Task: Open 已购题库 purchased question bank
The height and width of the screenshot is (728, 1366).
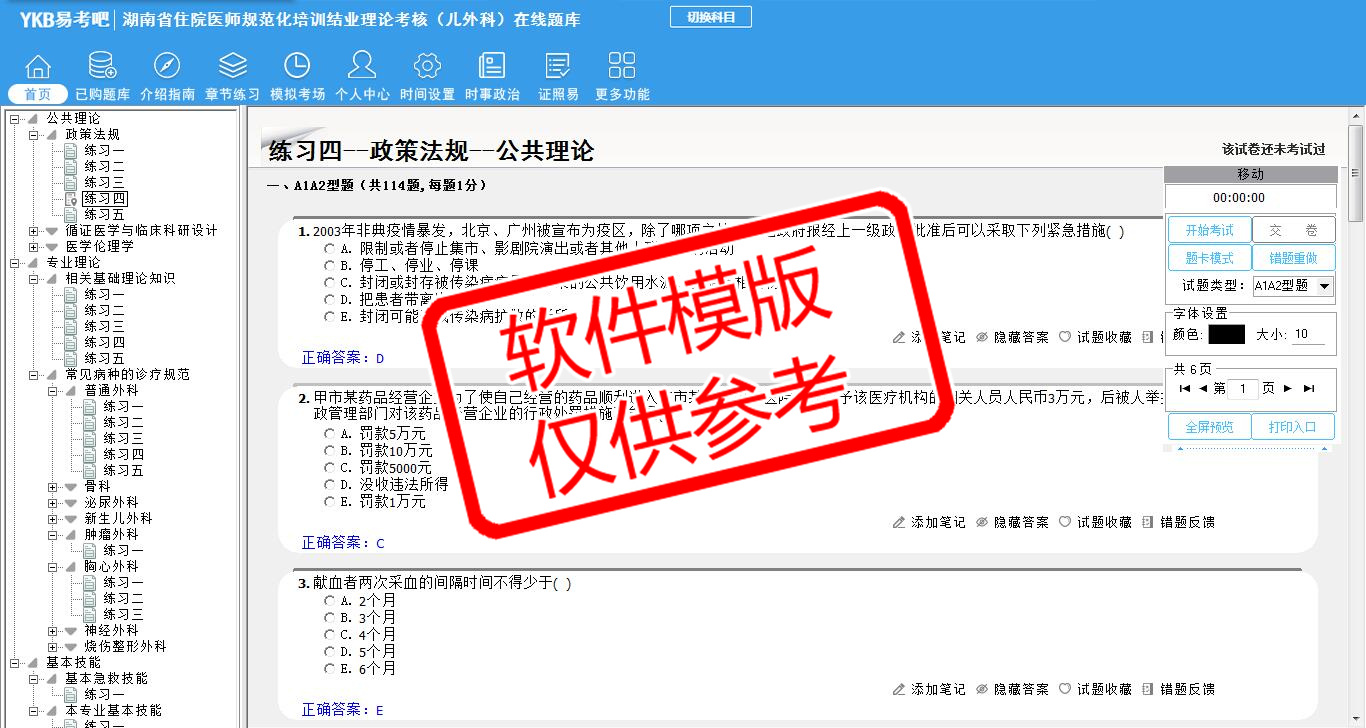Action: tap(102, 67)
